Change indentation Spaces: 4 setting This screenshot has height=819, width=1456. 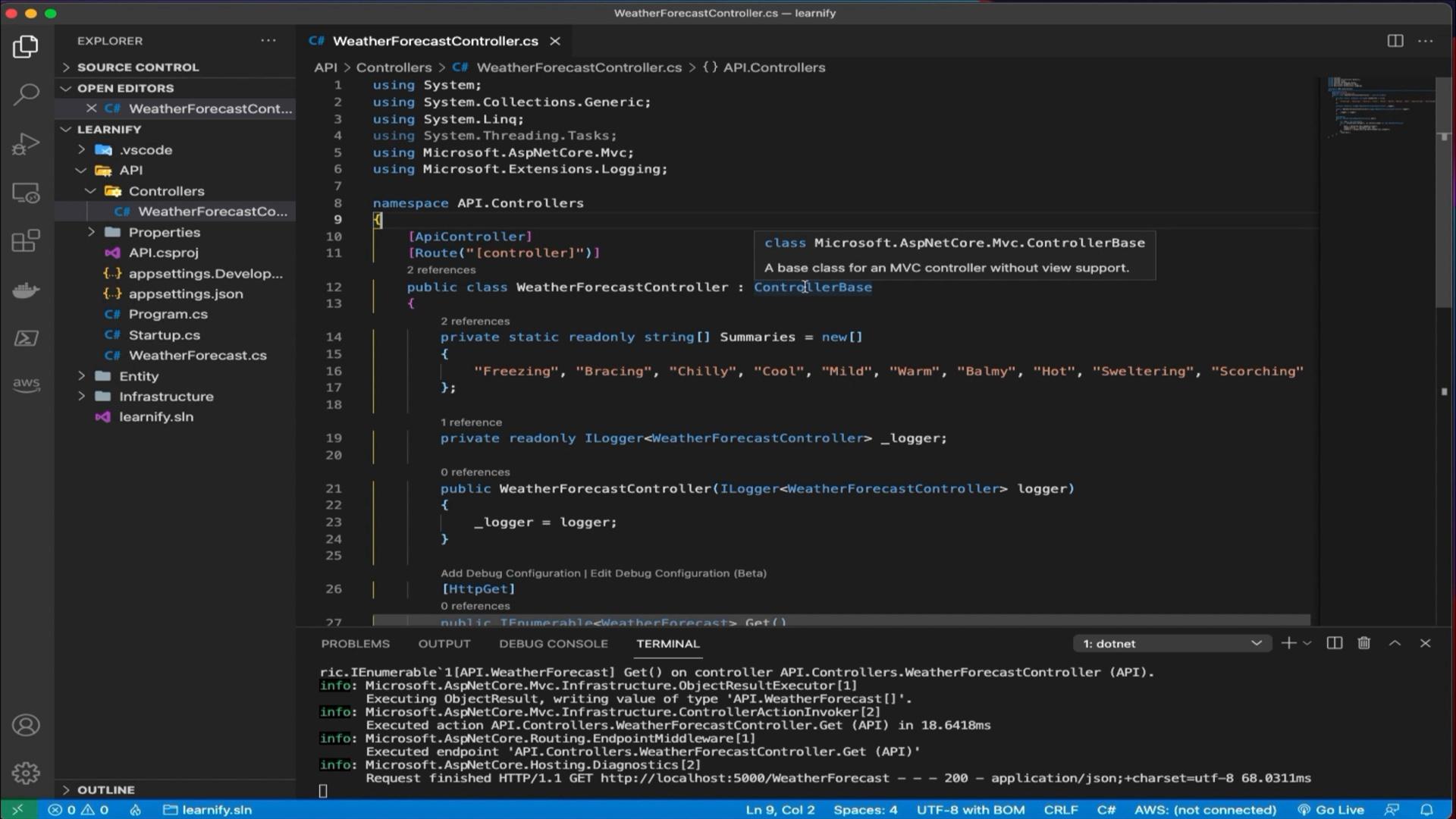pyautogui.click(x=865, y=810)
